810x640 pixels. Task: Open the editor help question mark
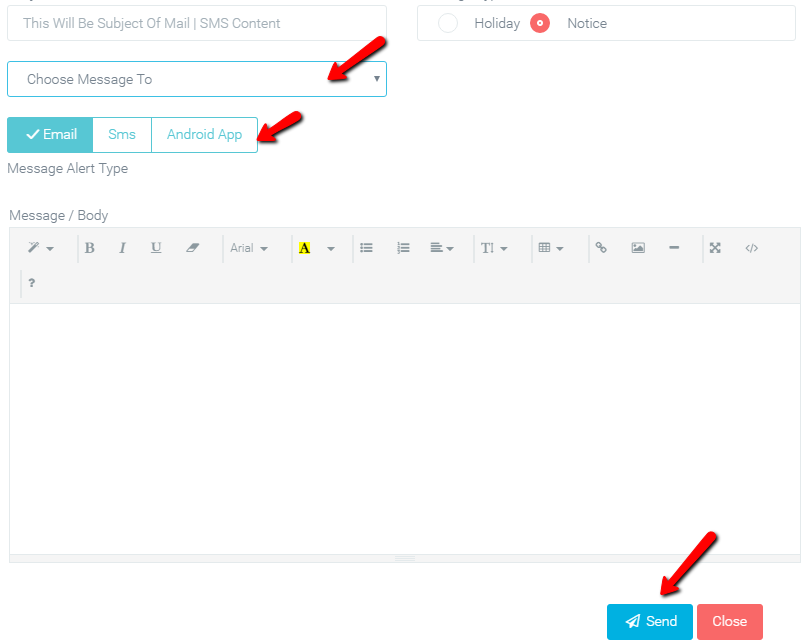click(x=32, y=283)
